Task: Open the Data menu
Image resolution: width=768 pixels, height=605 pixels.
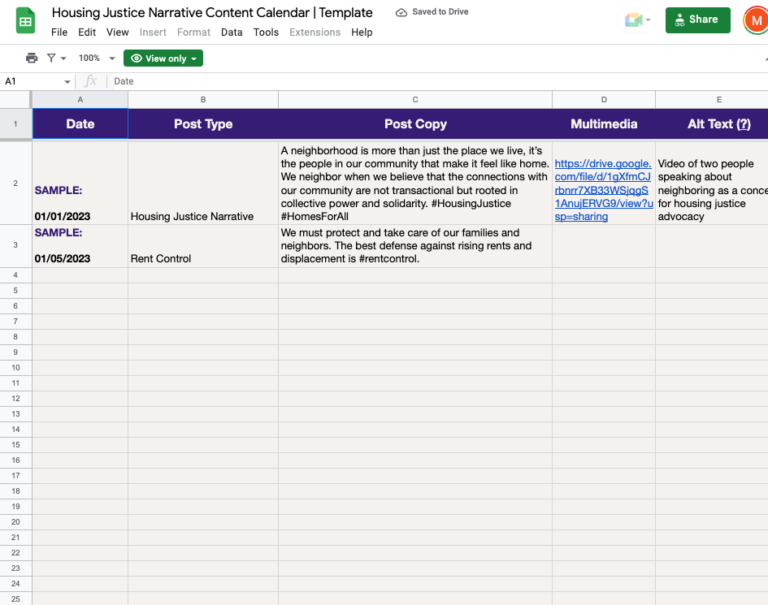Action: tap(231, 32)
